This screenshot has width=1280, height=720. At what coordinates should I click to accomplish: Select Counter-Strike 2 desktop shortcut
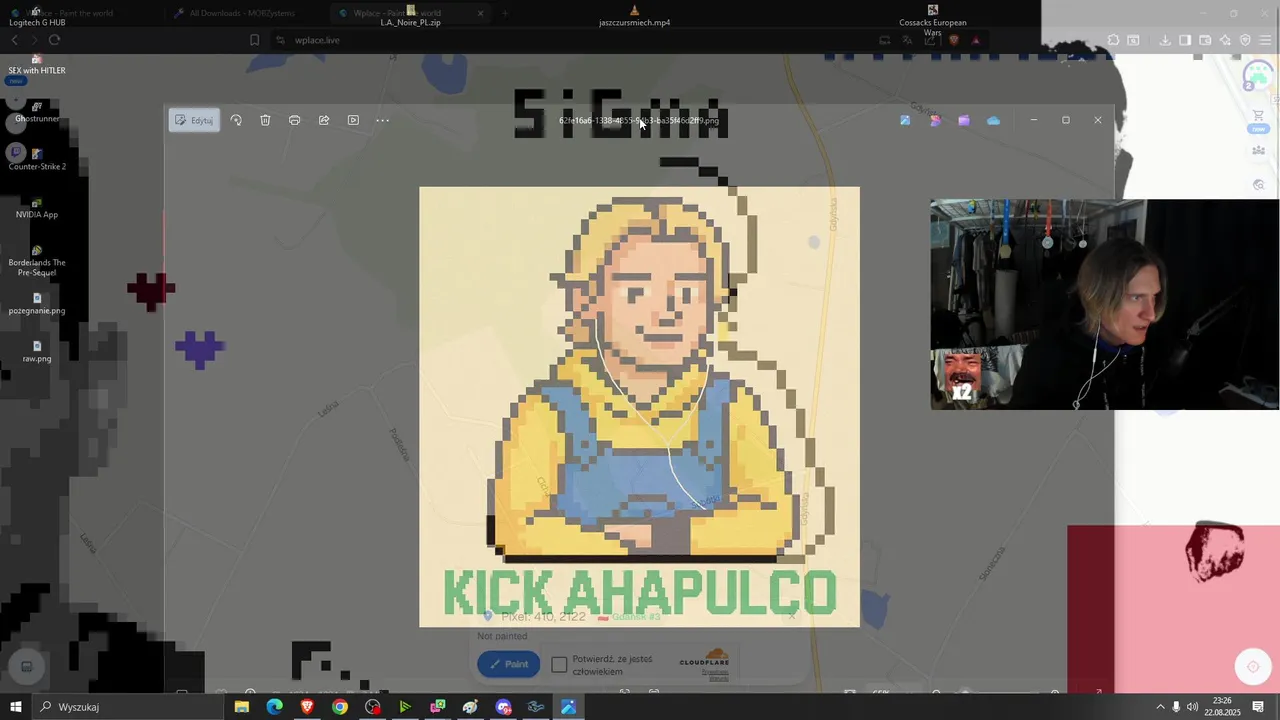click(x=37, y=159)
